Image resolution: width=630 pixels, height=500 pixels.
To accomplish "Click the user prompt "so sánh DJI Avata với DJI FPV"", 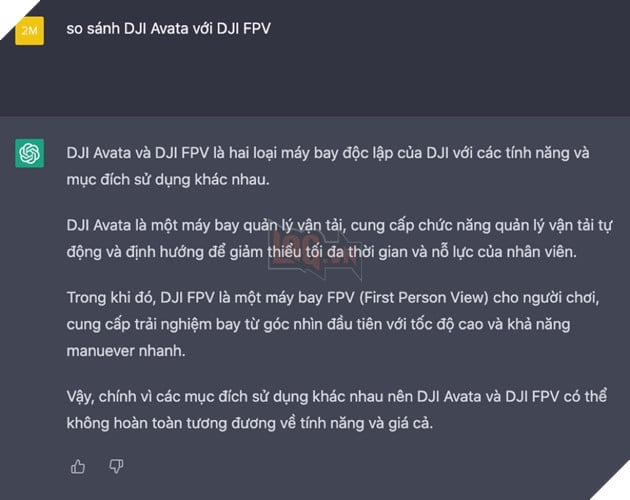I will point(168,28).
